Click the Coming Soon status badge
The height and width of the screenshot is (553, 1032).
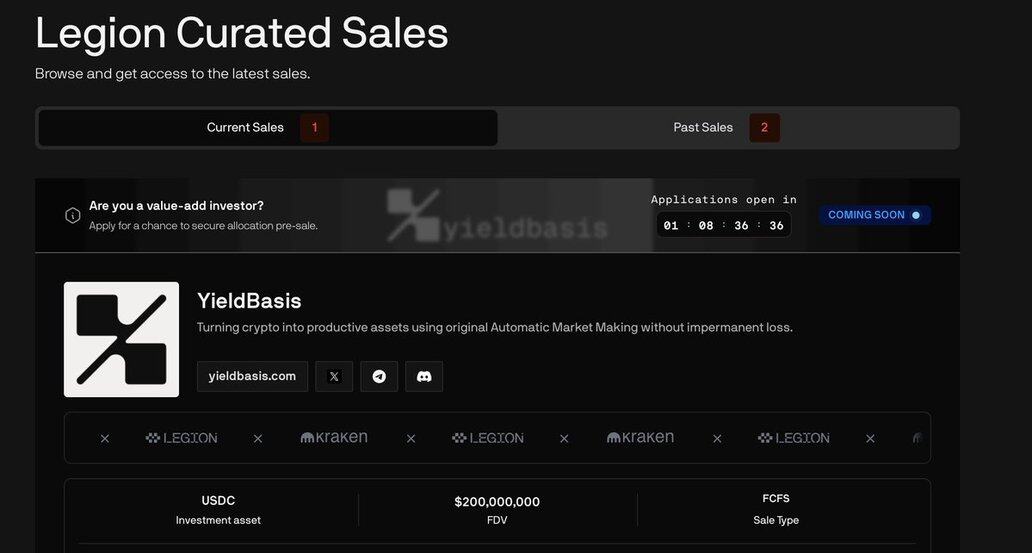(x=875, y=215)
